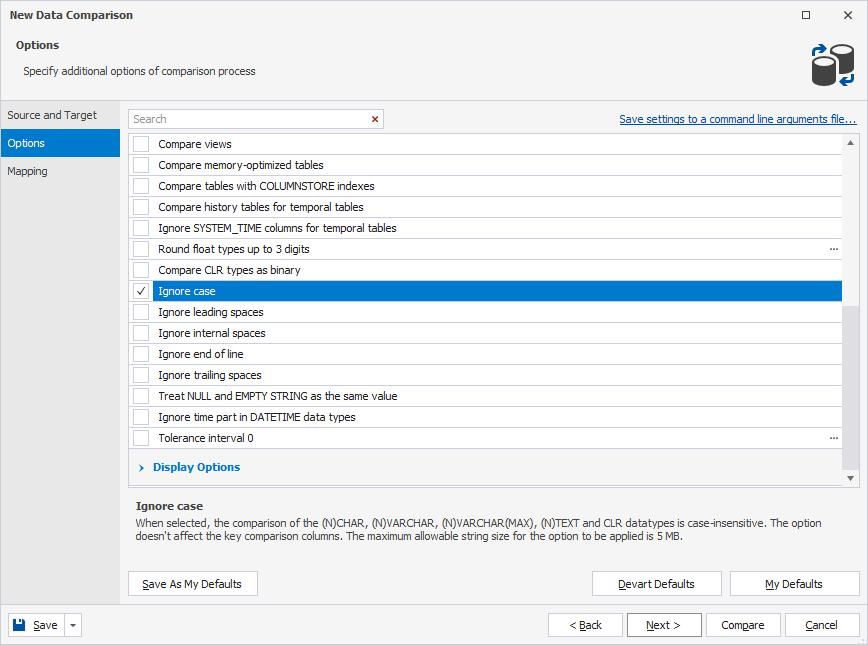This screenshot has height=645, width=868.
Task: Check the Compare views option
Action: pyautogui.click(x=141, y=144)
